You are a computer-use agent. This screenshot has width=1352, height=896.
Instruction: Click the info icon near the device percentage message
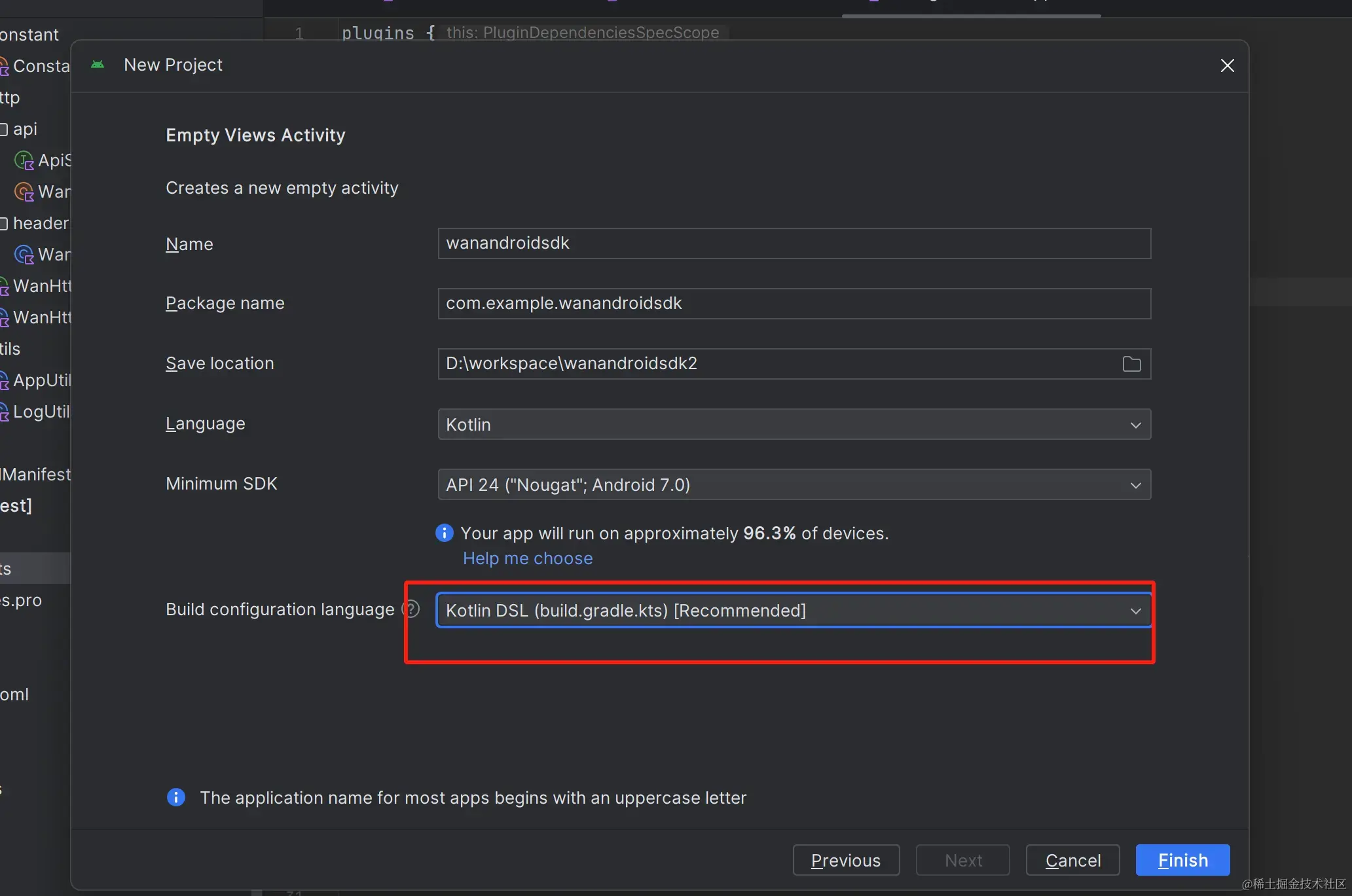click(444, 533)
